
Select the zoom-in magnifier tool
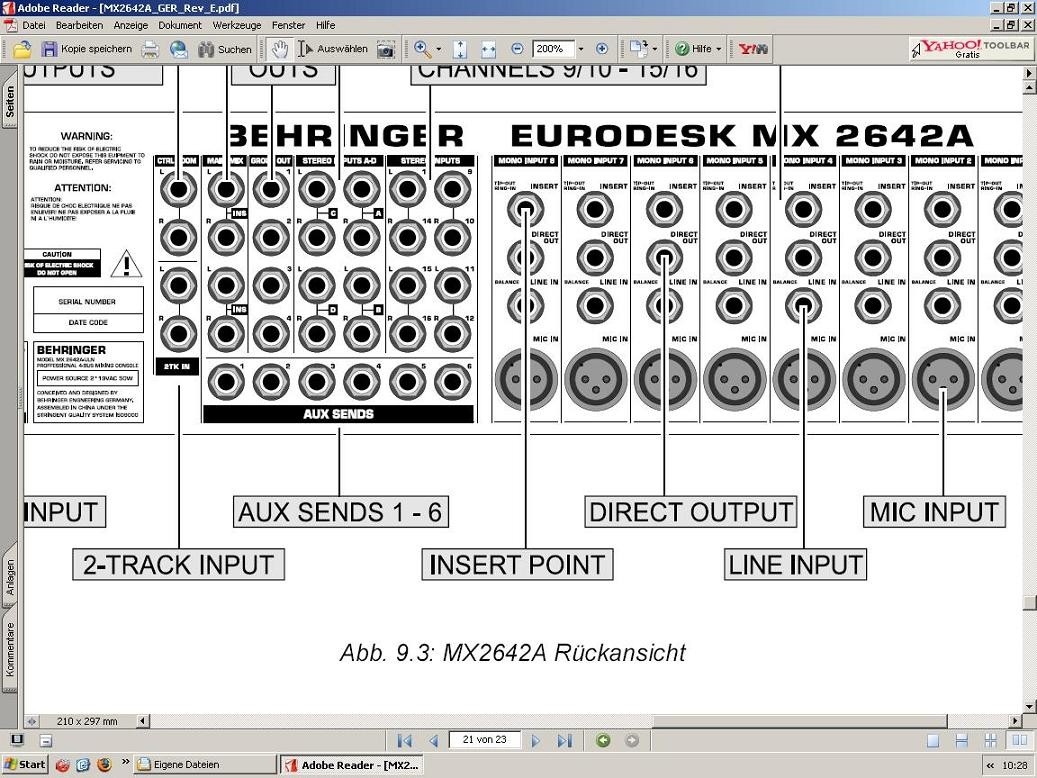click(422, 49)
